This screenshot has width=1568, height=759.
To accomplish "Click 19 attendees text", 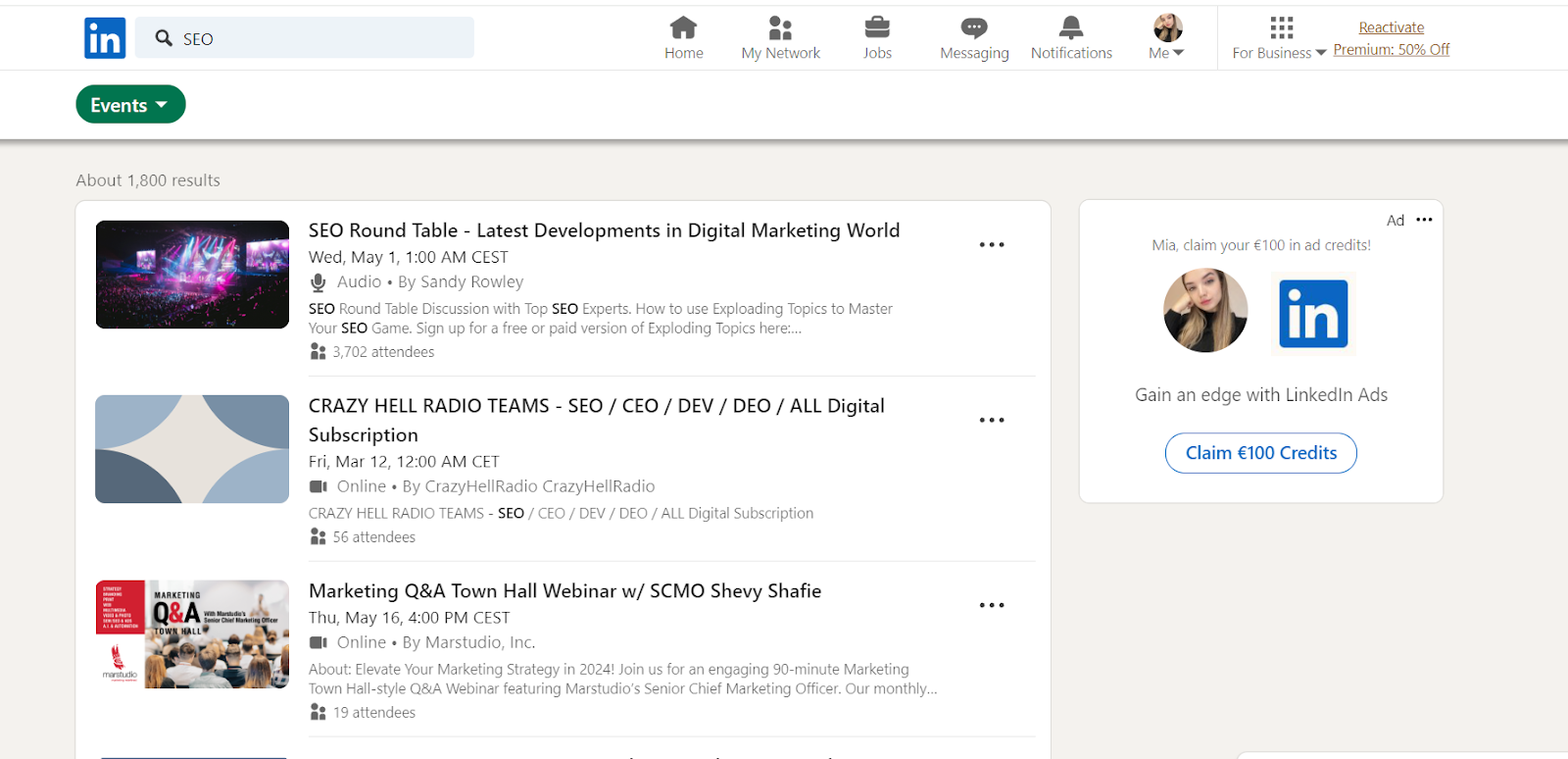I will [374, 713].
